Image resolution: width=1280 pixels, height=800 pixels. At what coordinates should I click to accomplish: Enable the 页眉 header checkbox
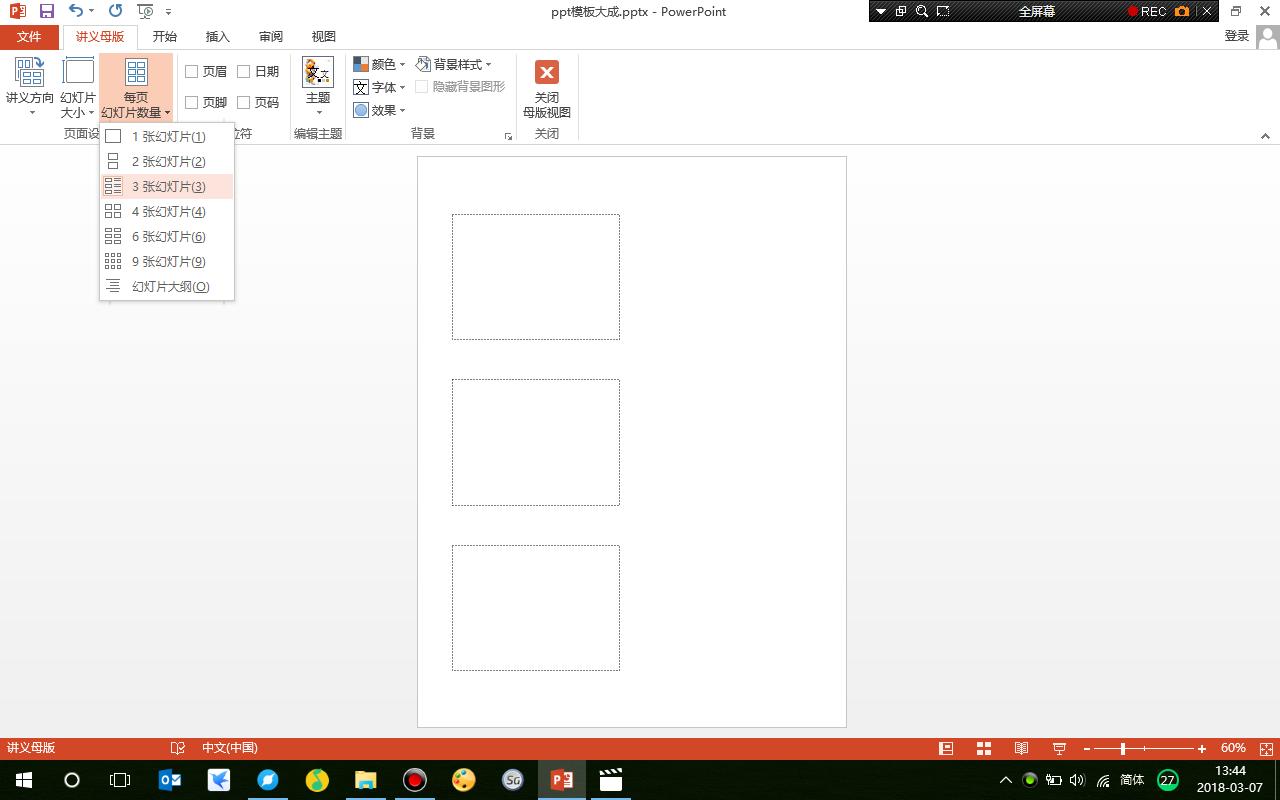[x=191, y=71]
